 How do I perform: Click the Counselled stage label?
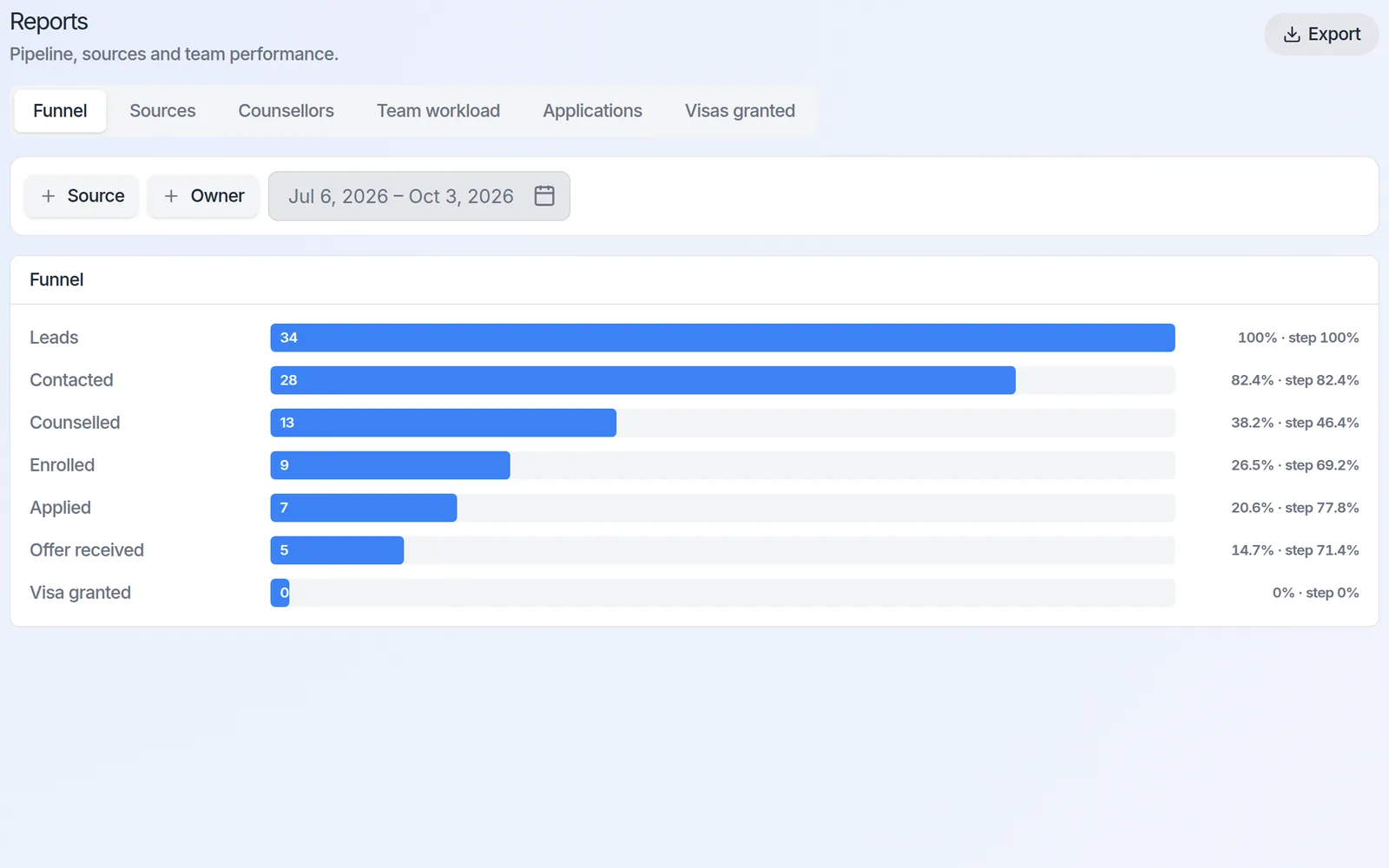[75, 423]
